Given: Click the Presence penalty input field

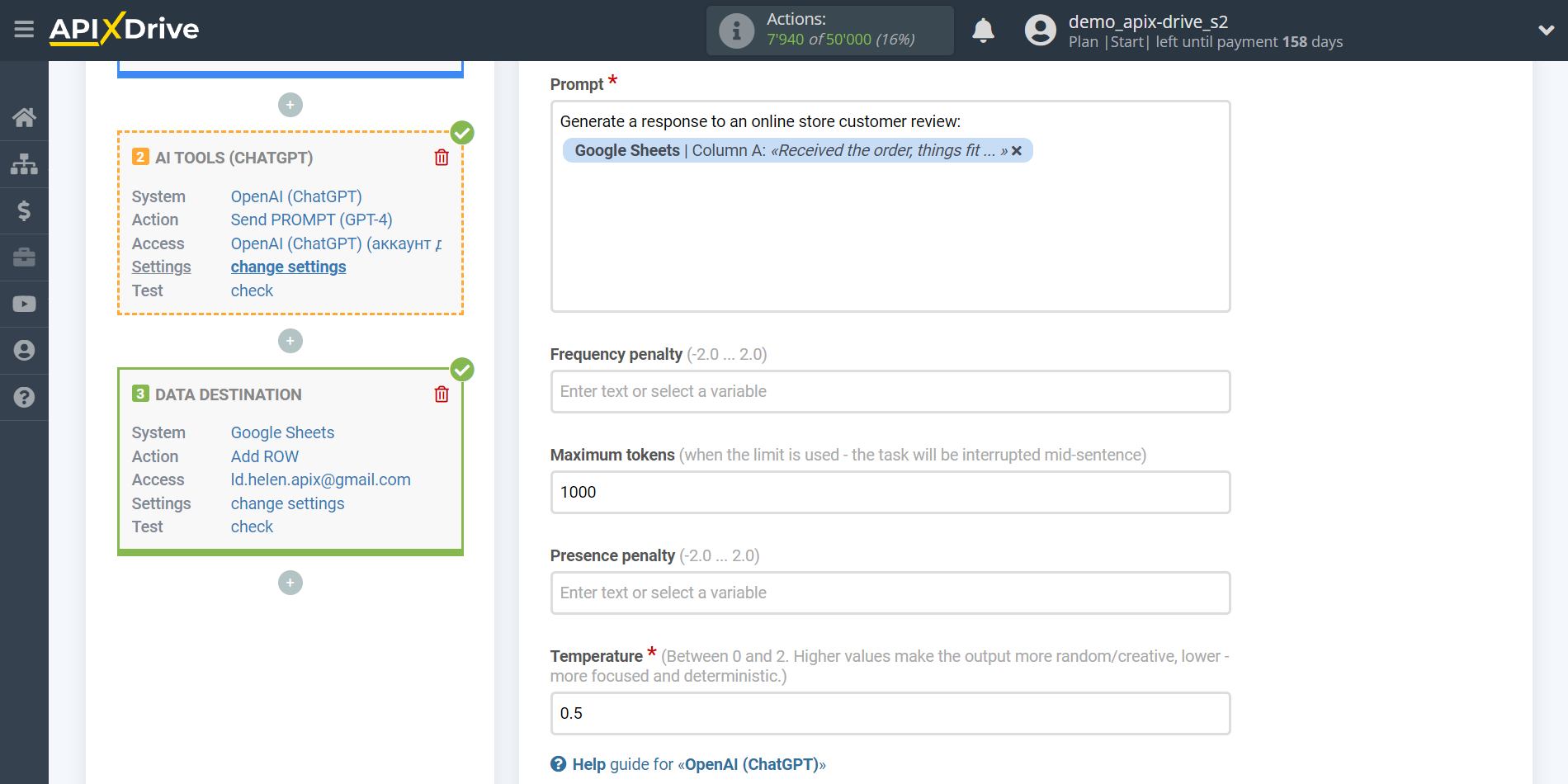Looking at the screenshot, I should click(x=890, y=593).
